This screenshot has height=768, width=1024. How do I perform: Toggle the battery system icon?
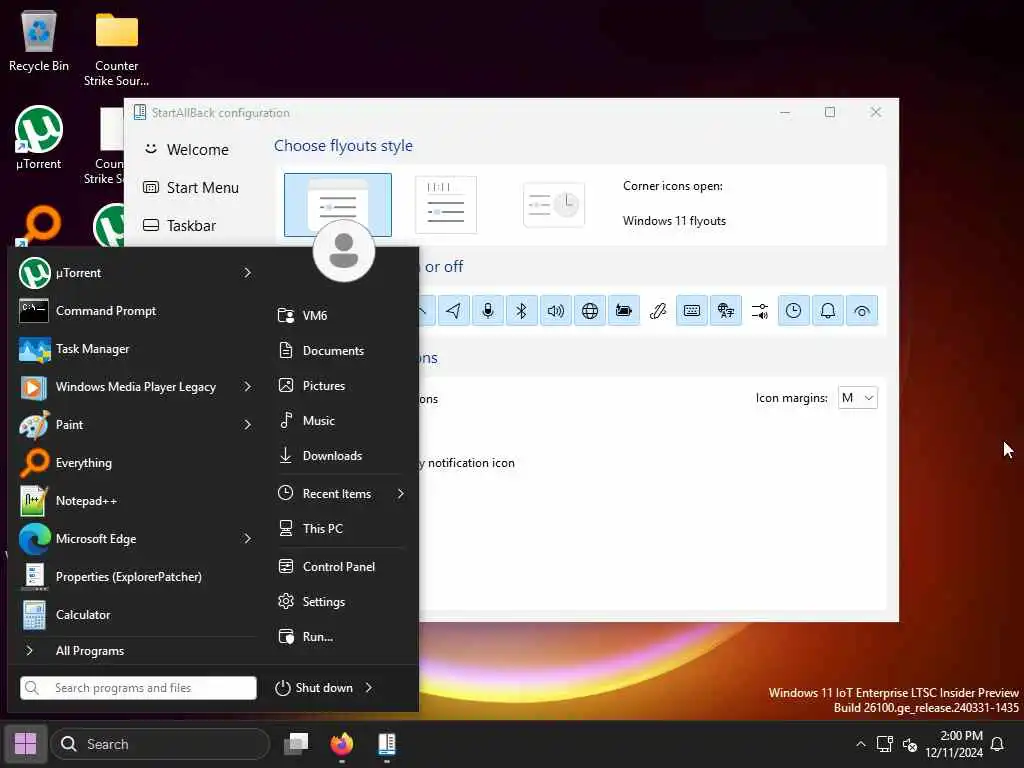pos(624,311)
